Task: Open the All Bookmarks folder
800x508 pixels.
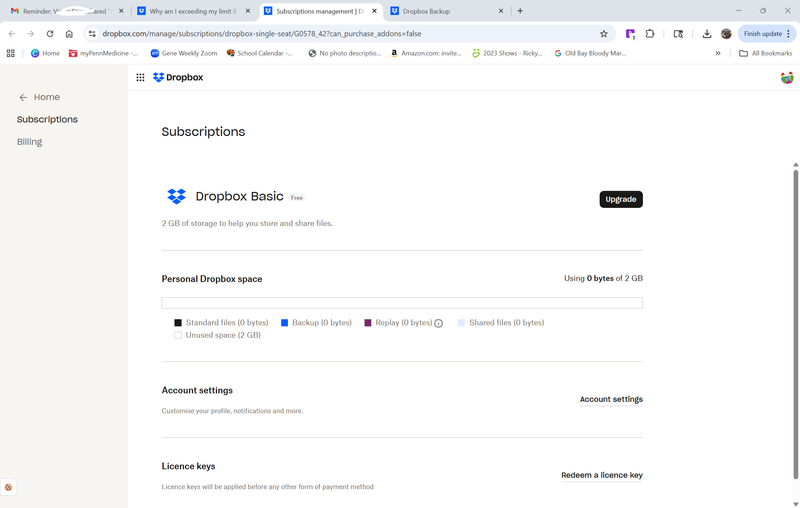Action: [766, 53]
